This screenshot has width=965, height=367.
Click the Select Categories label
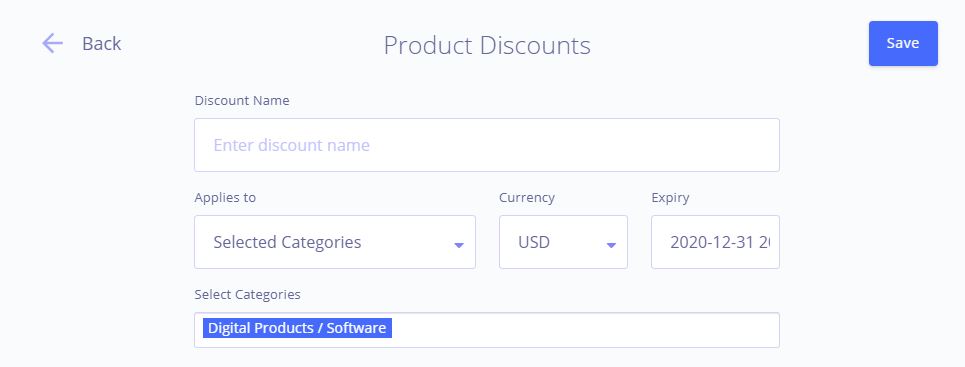(247, 294)
